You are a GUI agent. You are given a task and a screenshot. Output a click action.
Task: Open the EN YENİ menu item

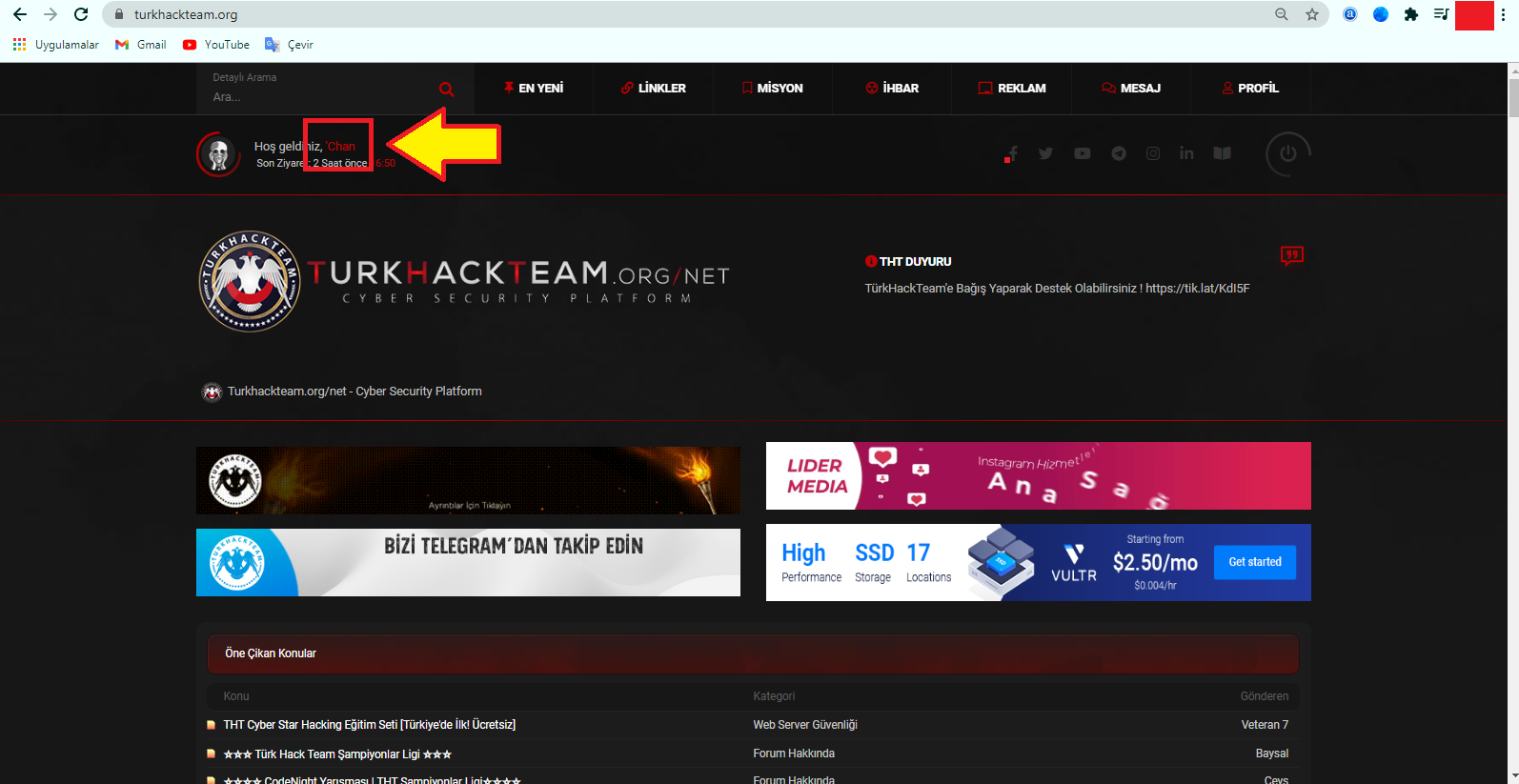tap(534, 88)
